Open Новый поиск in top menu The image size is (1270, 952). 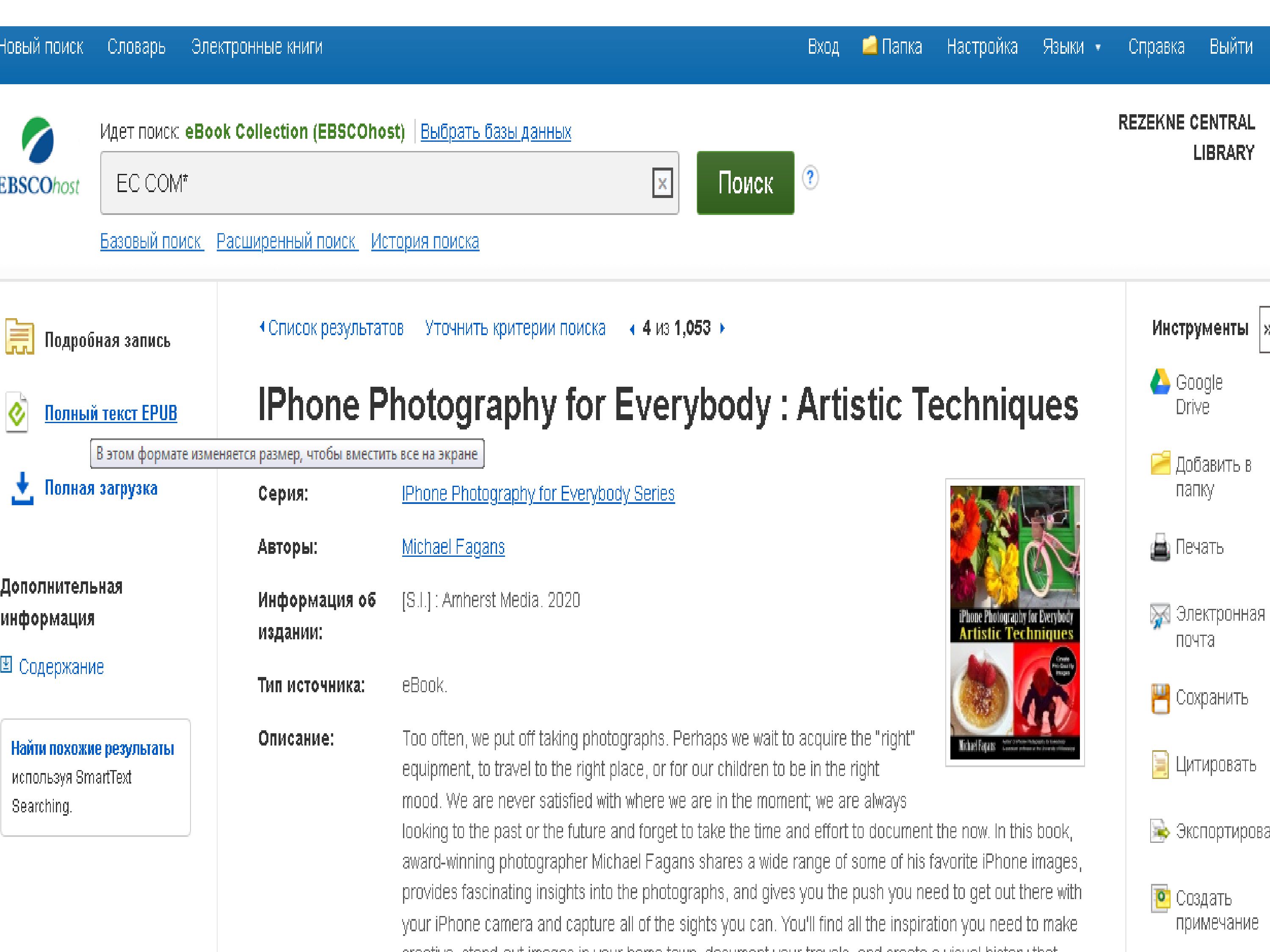click(41, 47)
